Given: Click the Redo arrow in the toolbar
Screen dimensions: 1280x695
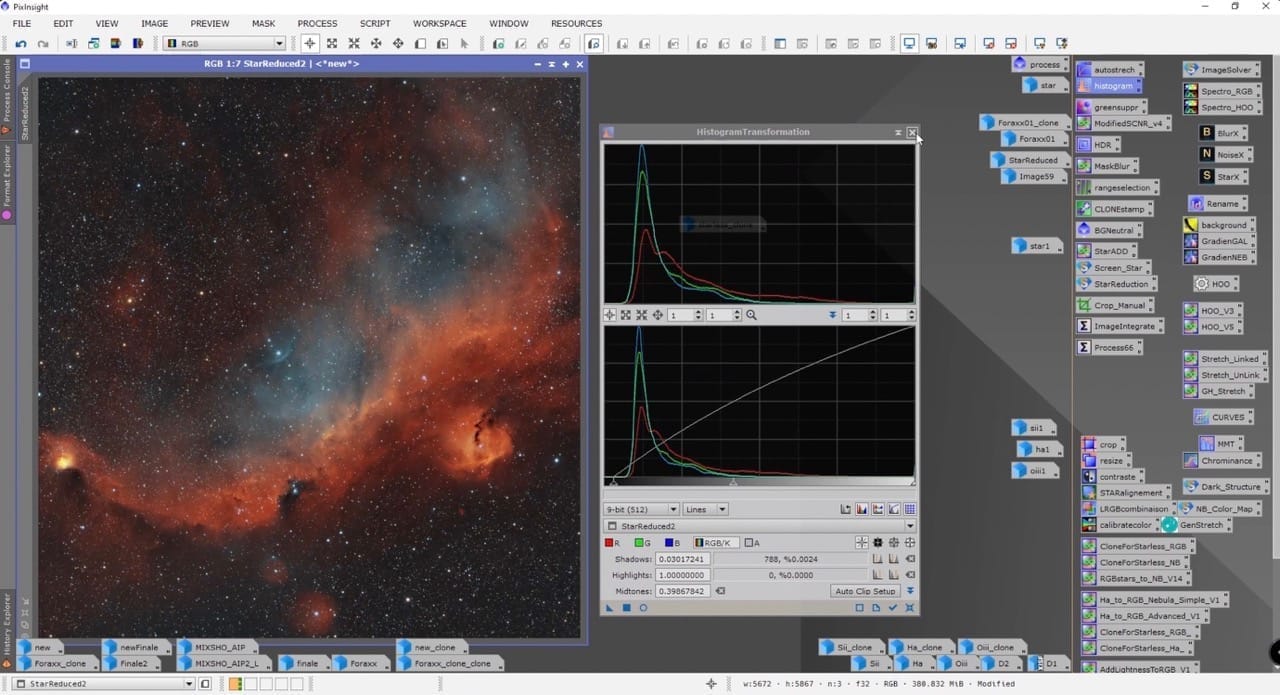Looking at the screenshot, I should click(43, 44).
